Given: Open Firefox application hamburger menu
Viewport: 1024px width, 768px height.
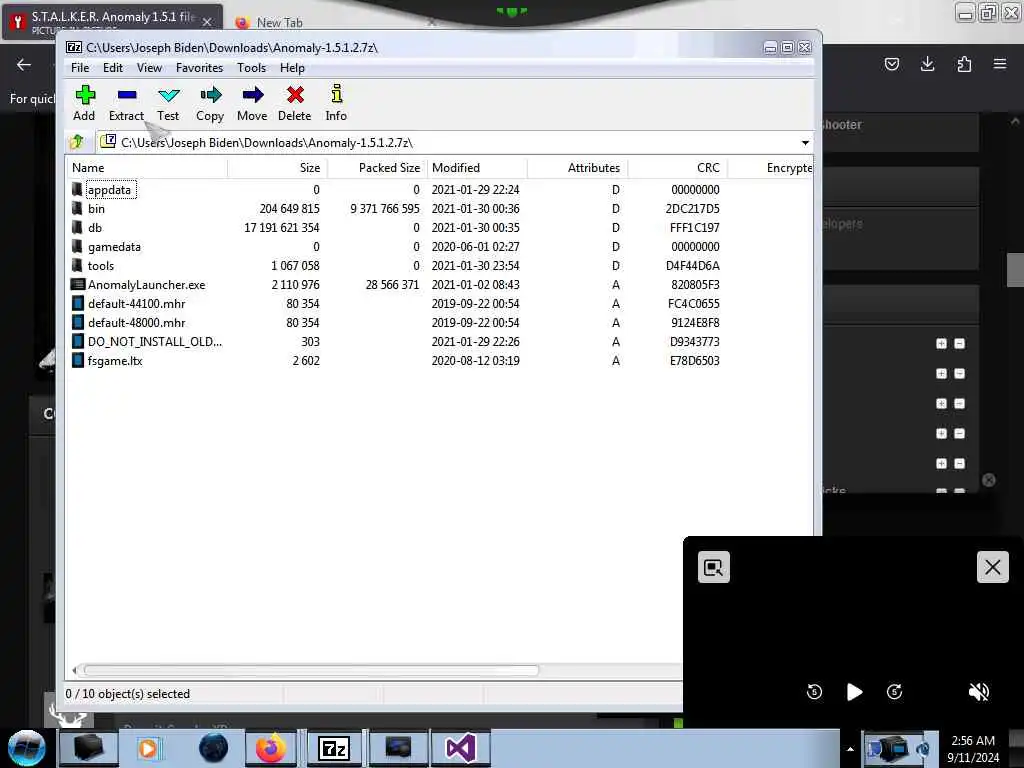Looking at the screenshot, I should [x=1000, y=64].
